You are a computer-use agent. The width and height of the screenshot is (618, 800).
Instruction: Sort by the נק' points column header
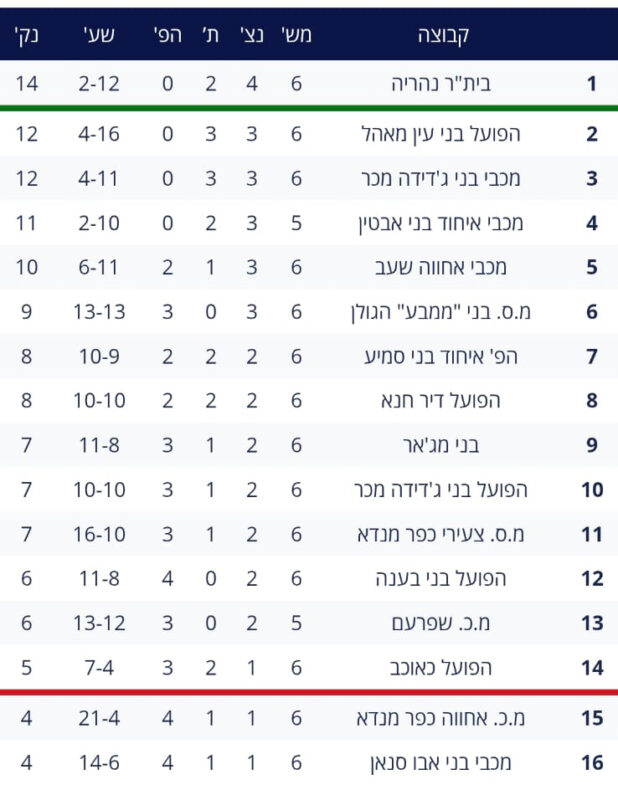click(26, 35)
